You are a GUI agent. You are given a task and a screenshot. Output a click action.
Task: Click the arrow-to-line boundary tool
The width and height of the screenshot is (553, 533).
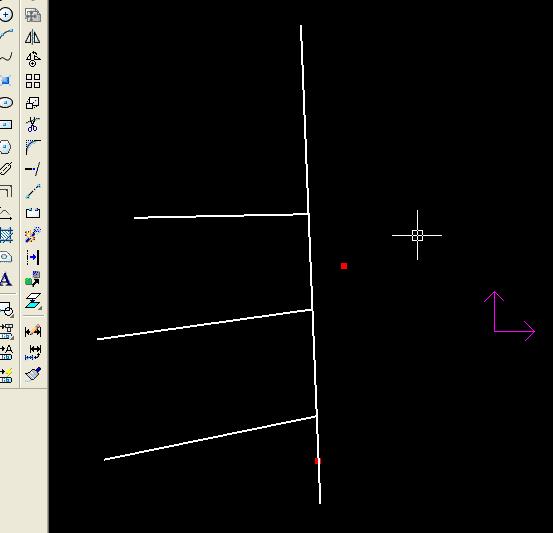(33, 257)
